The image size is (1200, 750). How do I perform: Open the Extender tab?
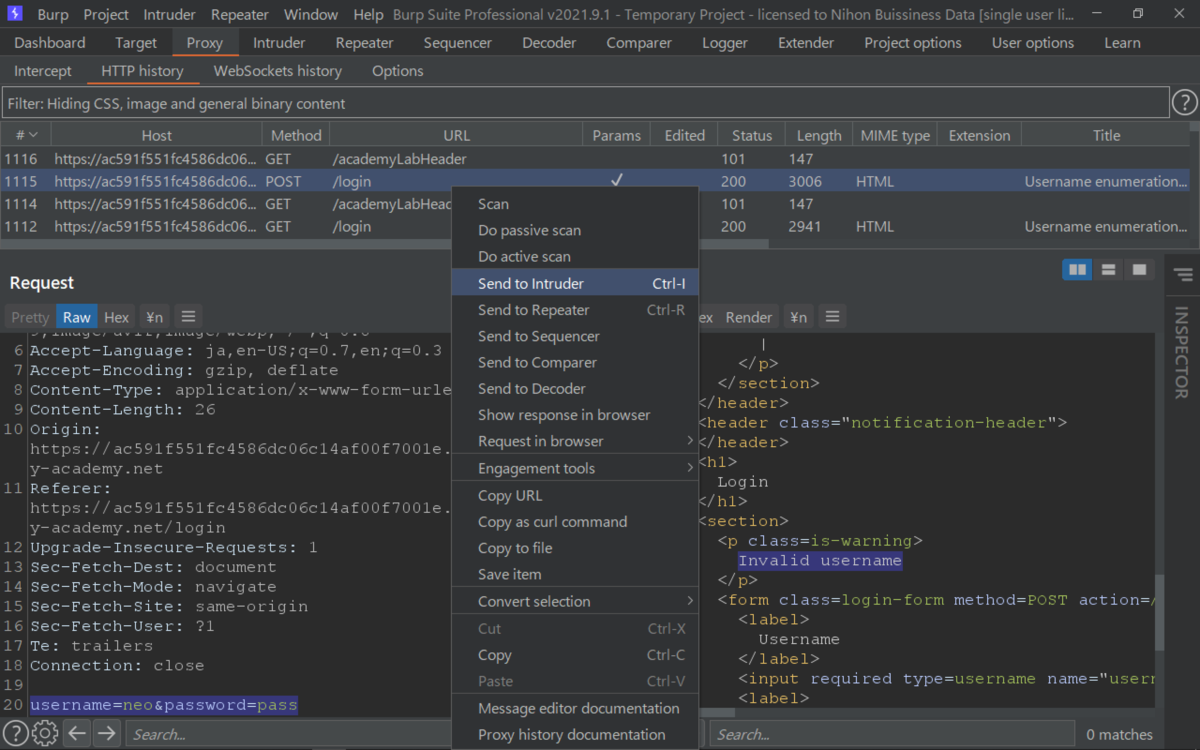pyautogui.click(x=806, y=43)
